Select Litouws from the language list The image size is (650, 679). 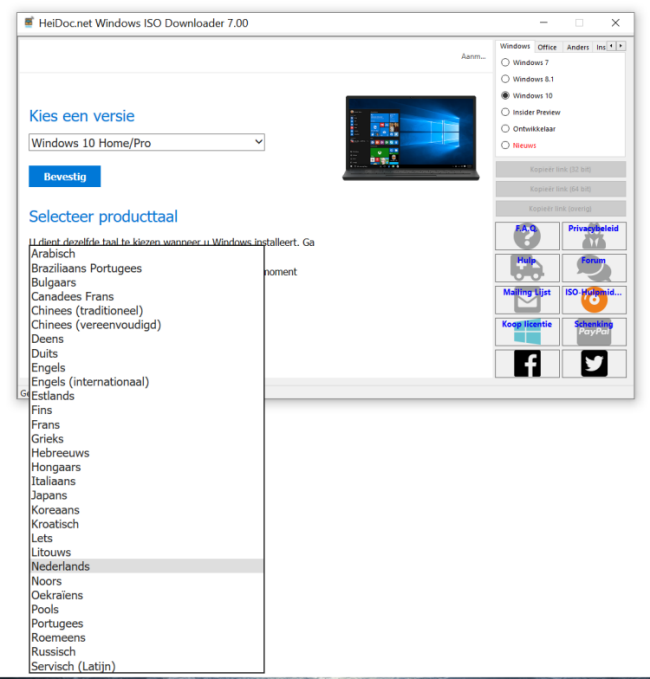147,552
